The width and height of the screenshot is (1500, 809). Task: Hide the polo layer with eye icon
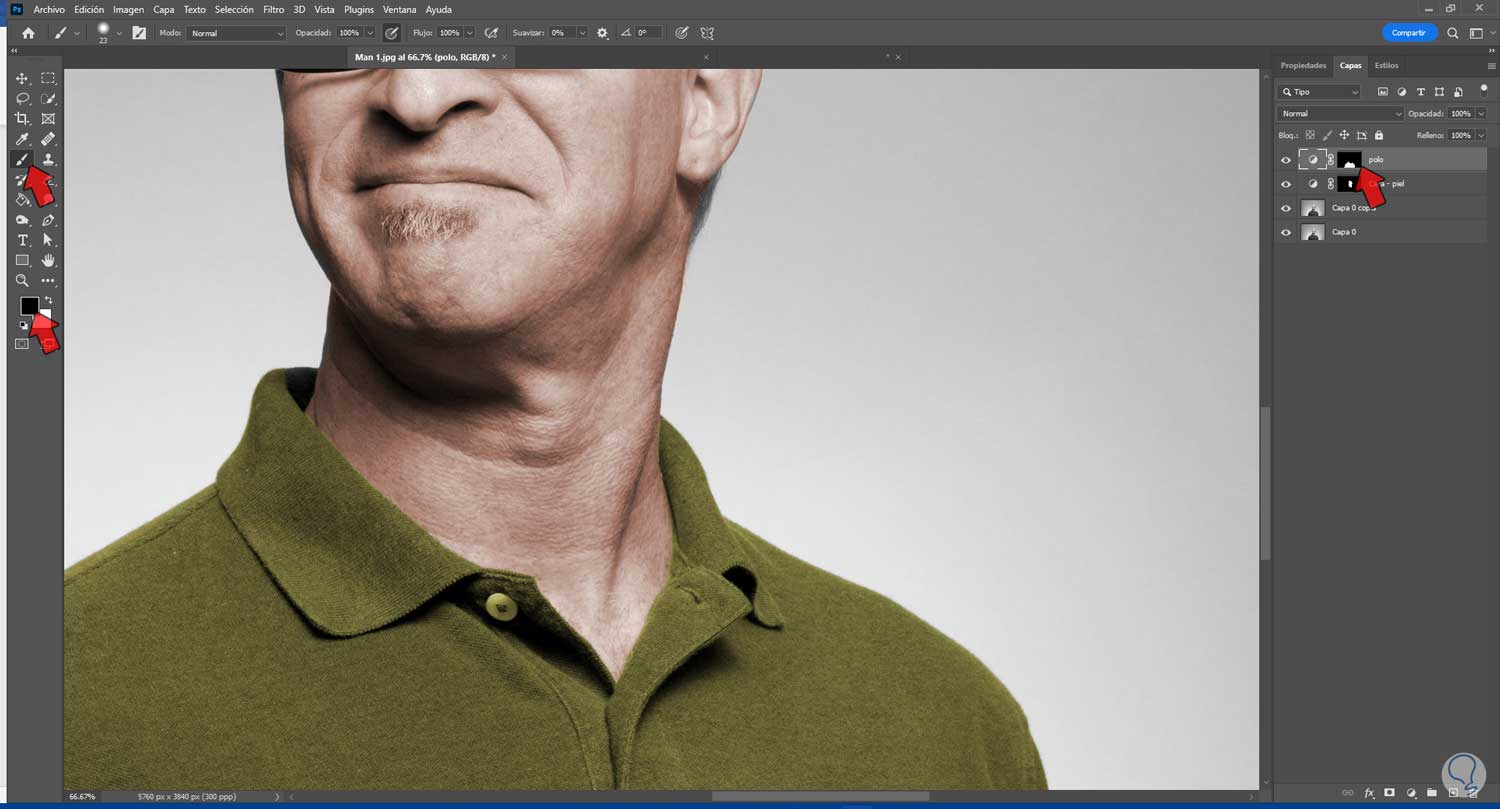click(x=1286, y=160)
